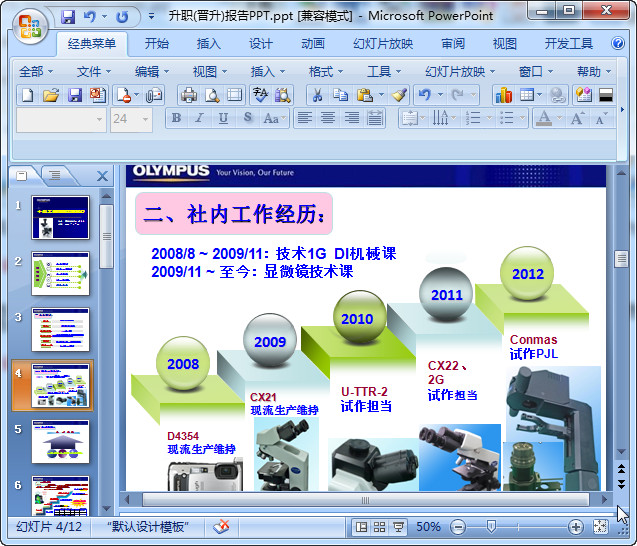Click the Office button

[x=30, y=26]
